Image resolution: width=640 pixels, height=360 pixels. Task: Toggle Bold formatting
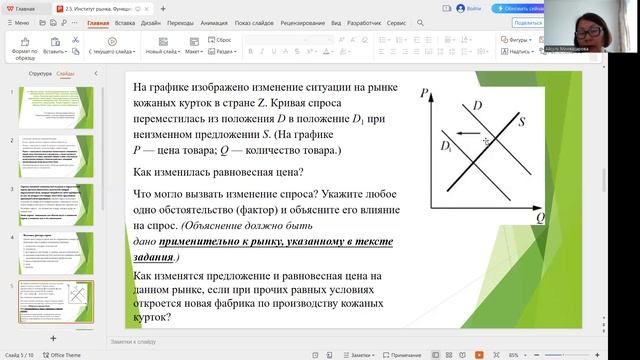coord(251,51)
